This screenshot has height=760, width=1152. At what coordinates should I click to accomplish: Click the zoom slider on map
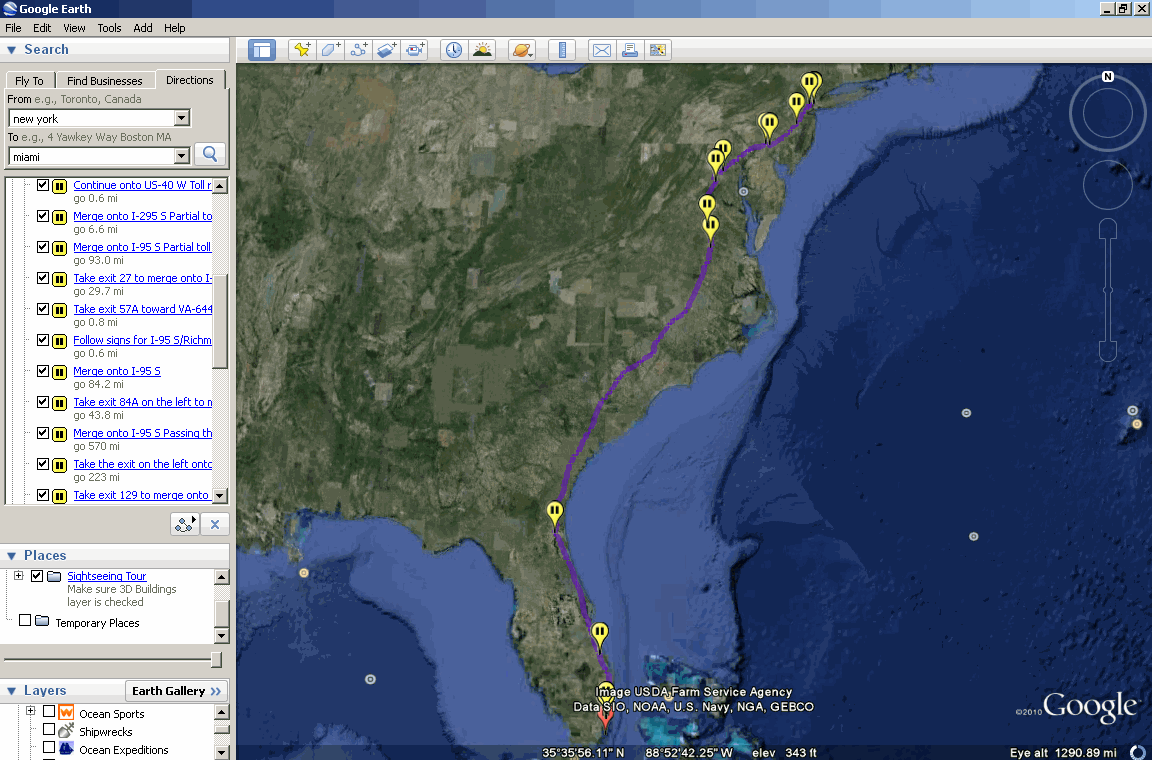coord(1107,290)
